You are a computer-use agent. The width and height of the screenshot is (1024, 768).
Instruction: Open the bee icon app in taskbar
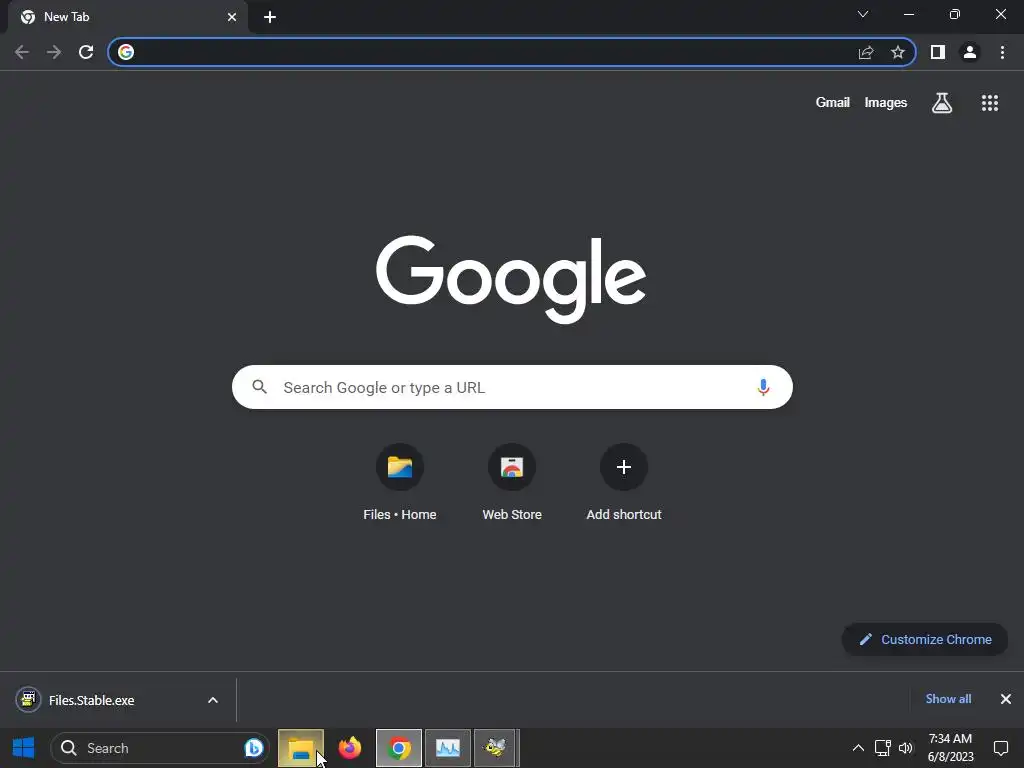496,748
